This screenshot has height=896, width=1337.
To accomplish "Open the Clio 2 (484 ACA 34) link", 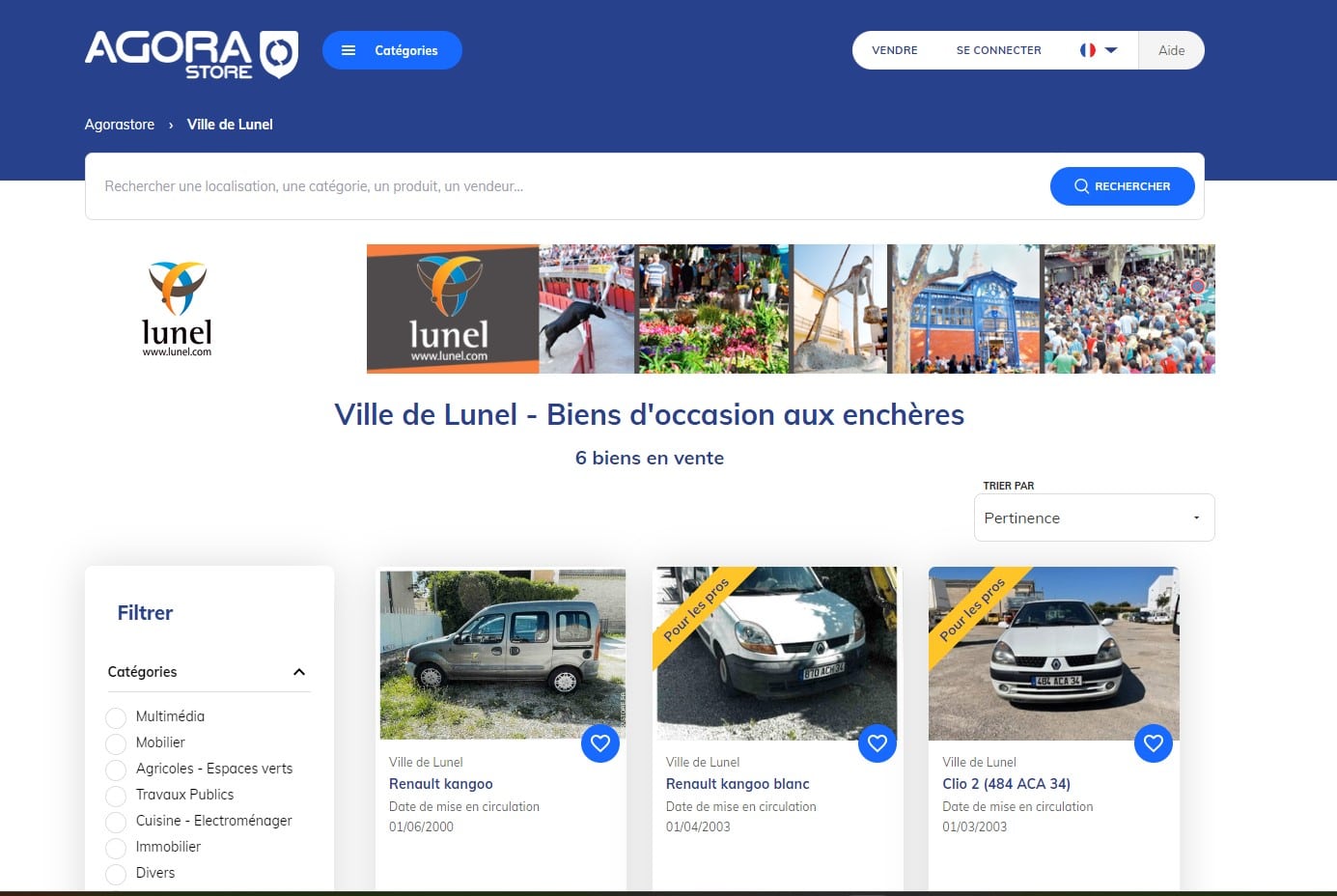I will (x=1006, y=784).
